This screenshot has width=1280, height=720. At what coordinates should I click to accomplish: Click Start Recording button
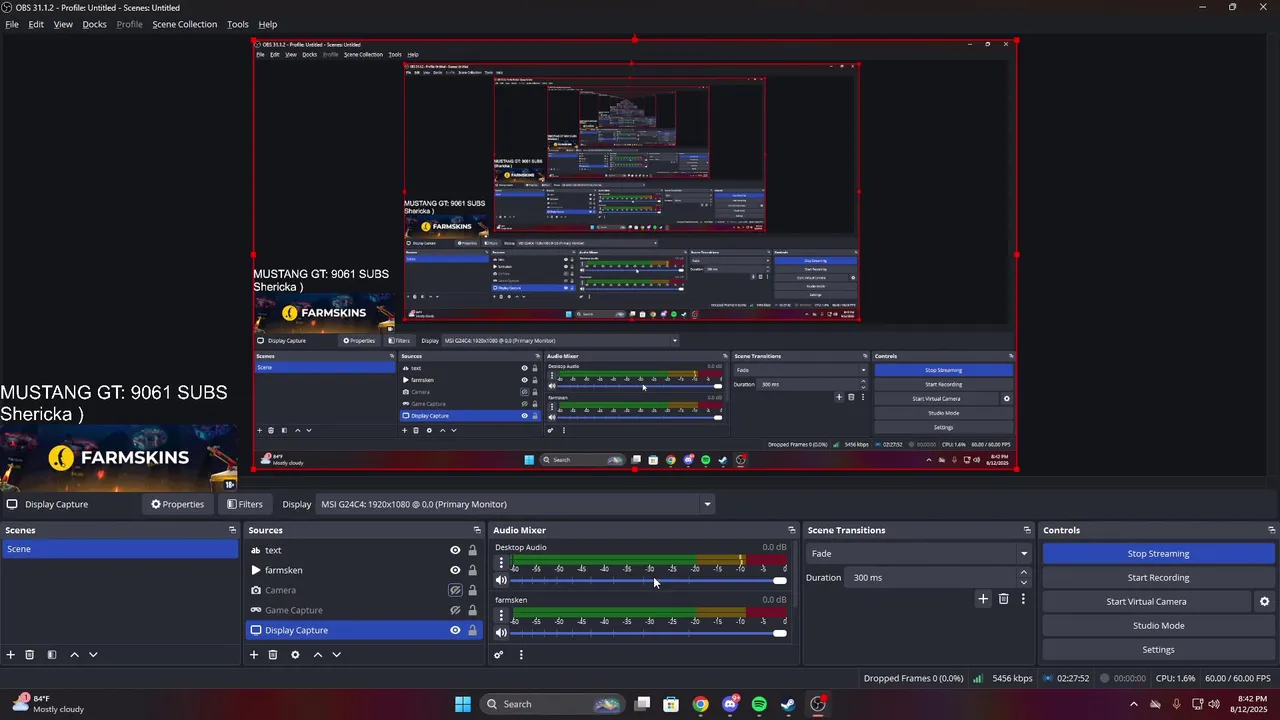tap(1158, 578)
